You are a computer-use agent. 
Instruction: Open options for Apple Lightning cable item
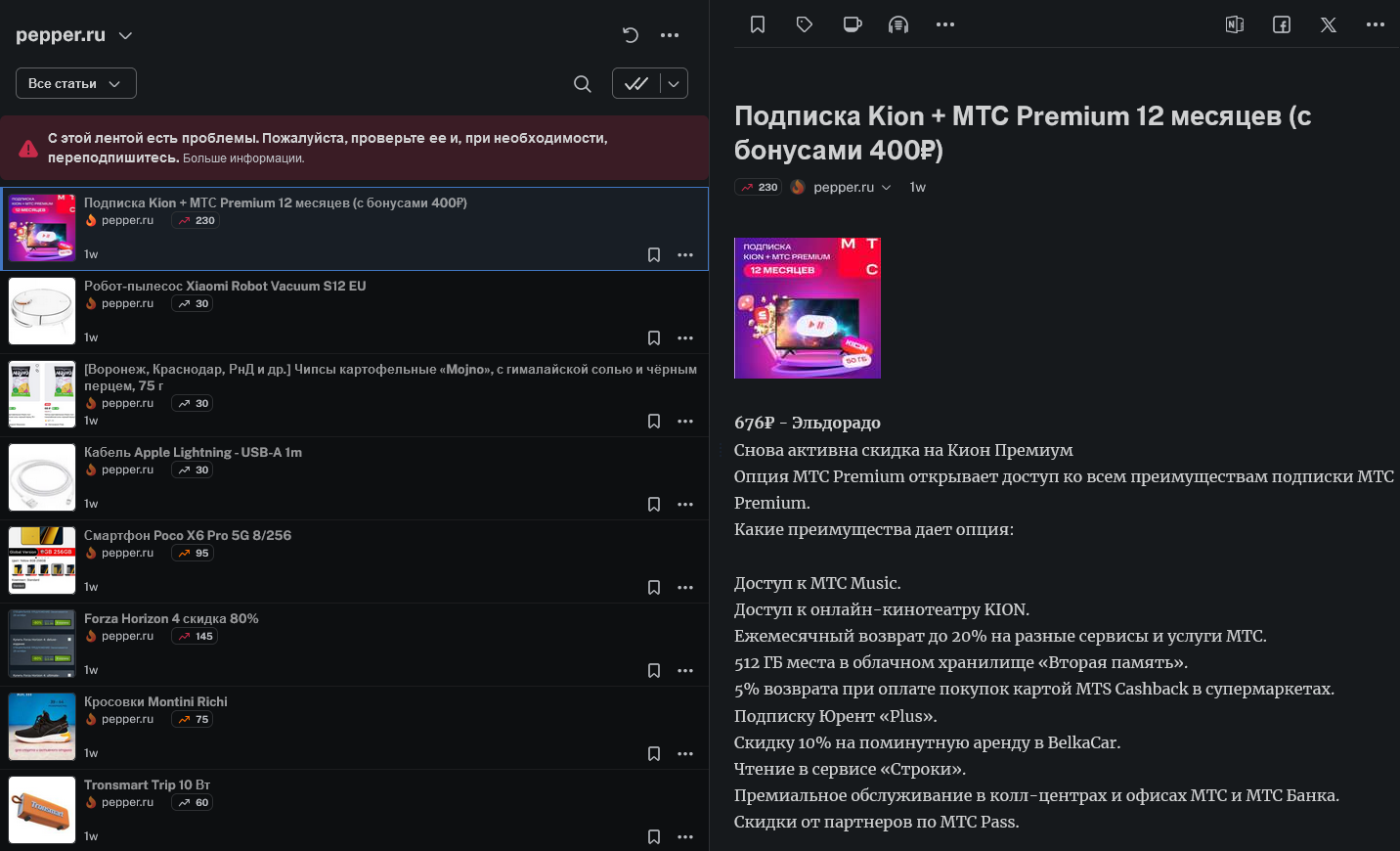point(685,504)
